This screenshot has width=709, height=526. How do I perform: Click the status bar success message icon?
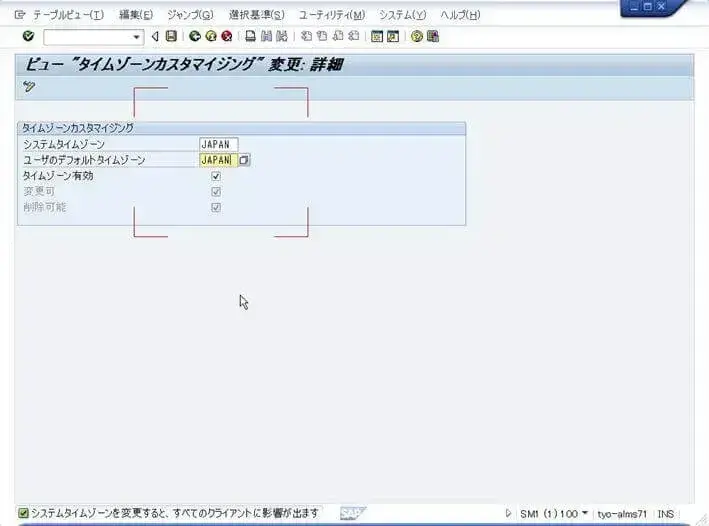24,513
